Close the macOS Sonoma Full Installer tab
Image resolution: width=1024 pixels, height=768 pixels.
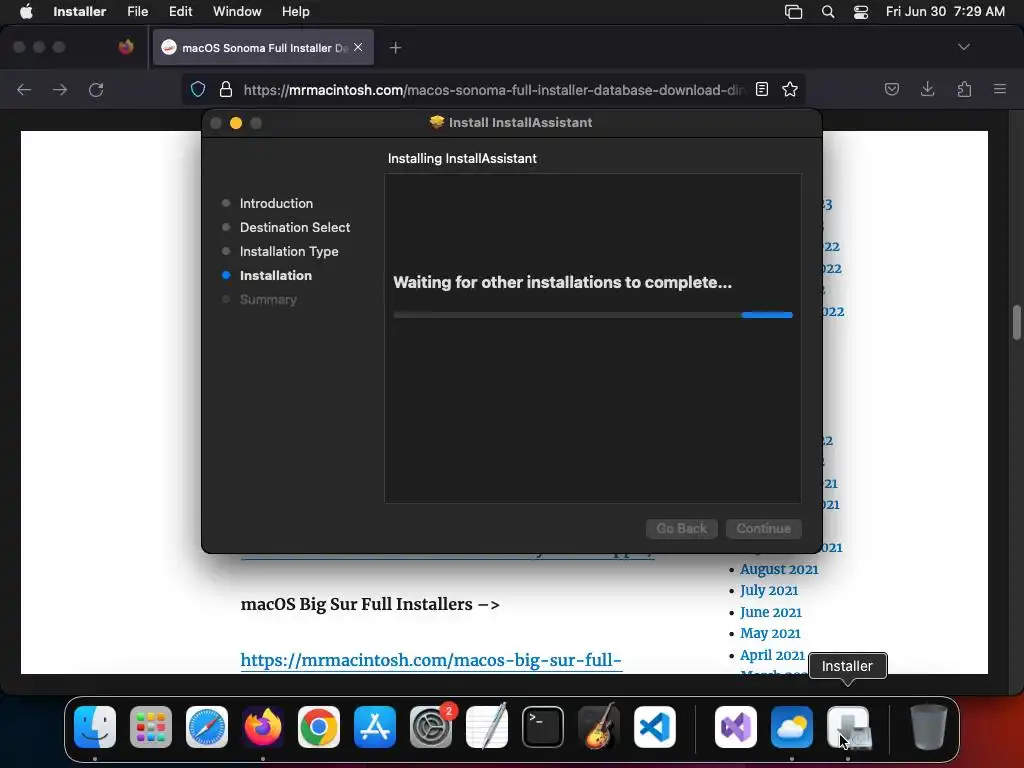[x=358, y=47]
